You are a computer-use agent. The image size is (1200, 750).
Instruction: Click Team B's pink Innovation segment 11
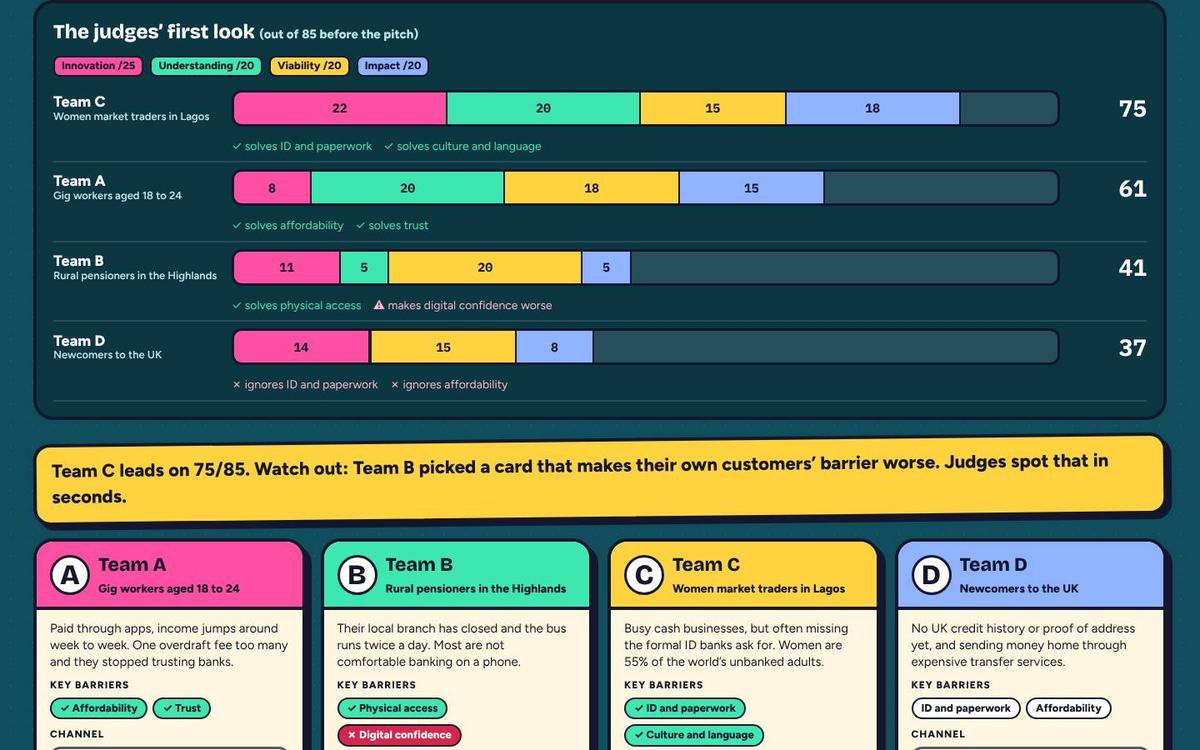tap(287, 267)
